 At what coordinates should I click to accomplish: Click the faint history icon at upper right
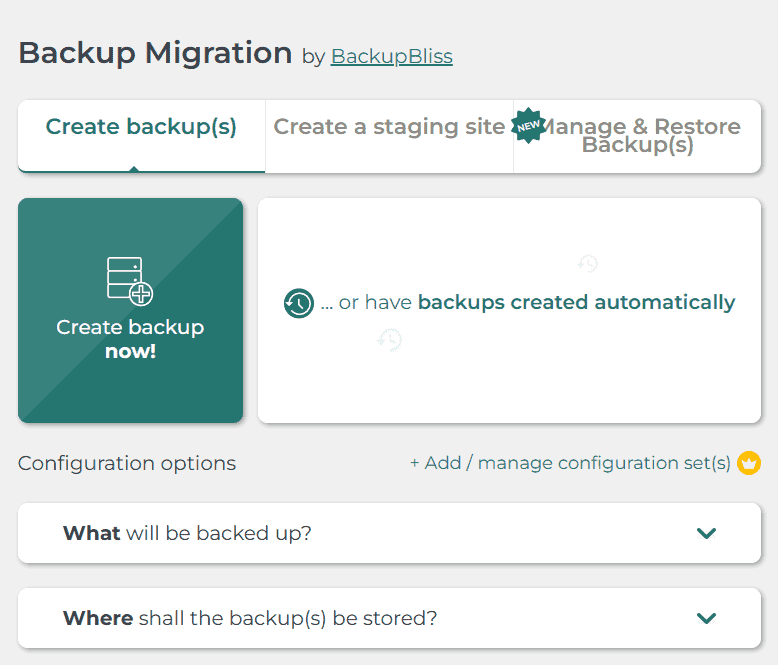(x=588, y=264)
